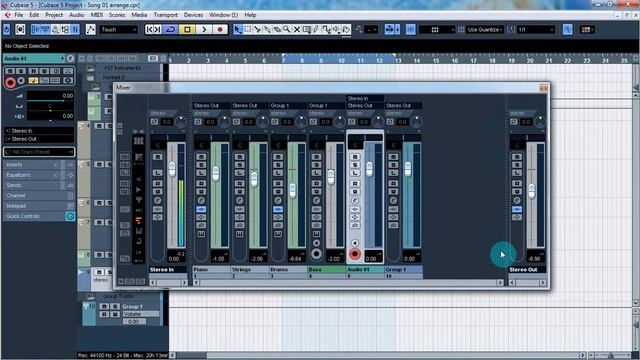This screenshot has width=640, height=360.
Task: Select the Split tool in toolbar
Action: pyautogui.click(x=258, y=29)
